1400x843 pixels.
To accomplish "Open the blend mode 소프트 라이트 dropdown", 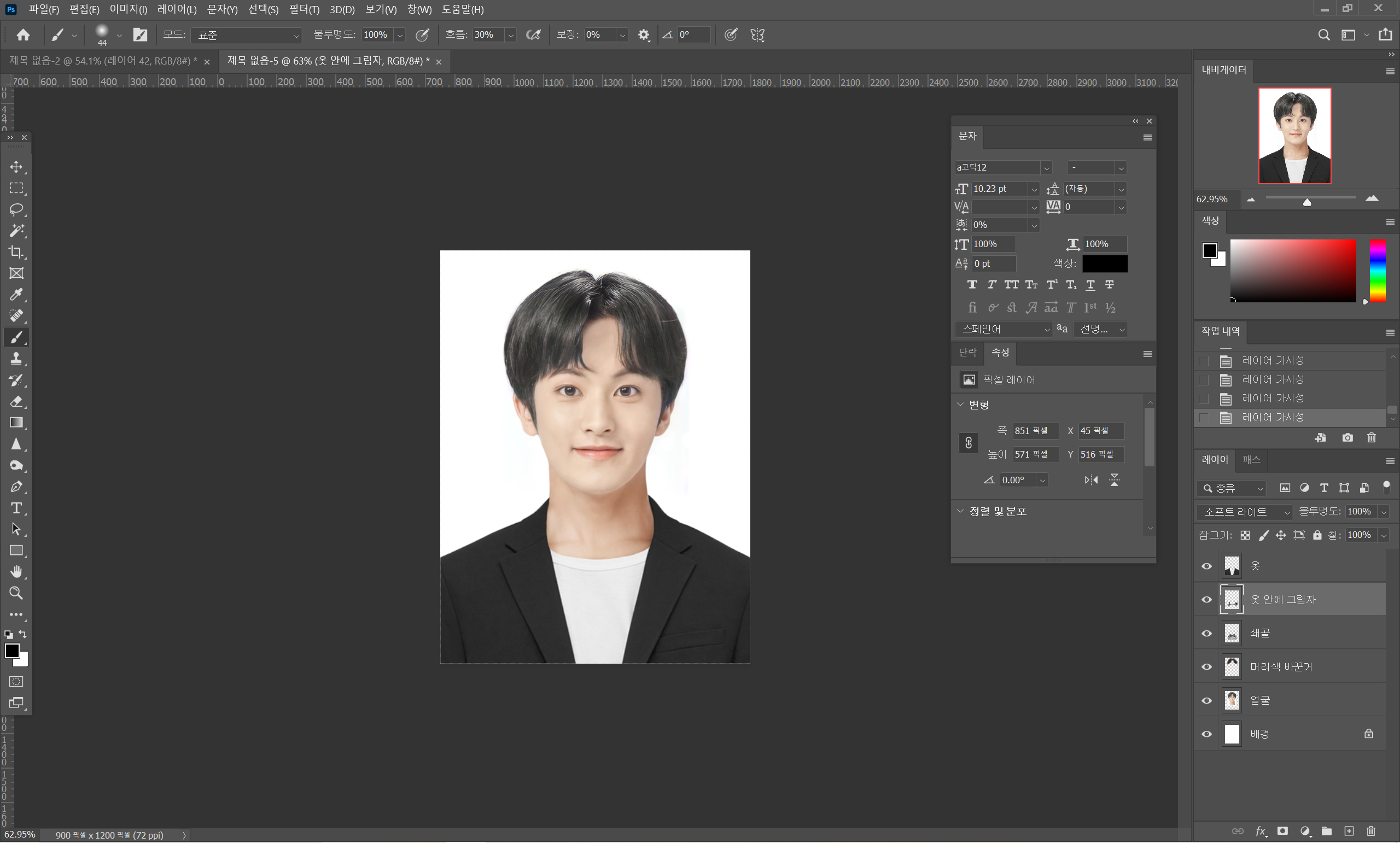I will pos(1244,512).
